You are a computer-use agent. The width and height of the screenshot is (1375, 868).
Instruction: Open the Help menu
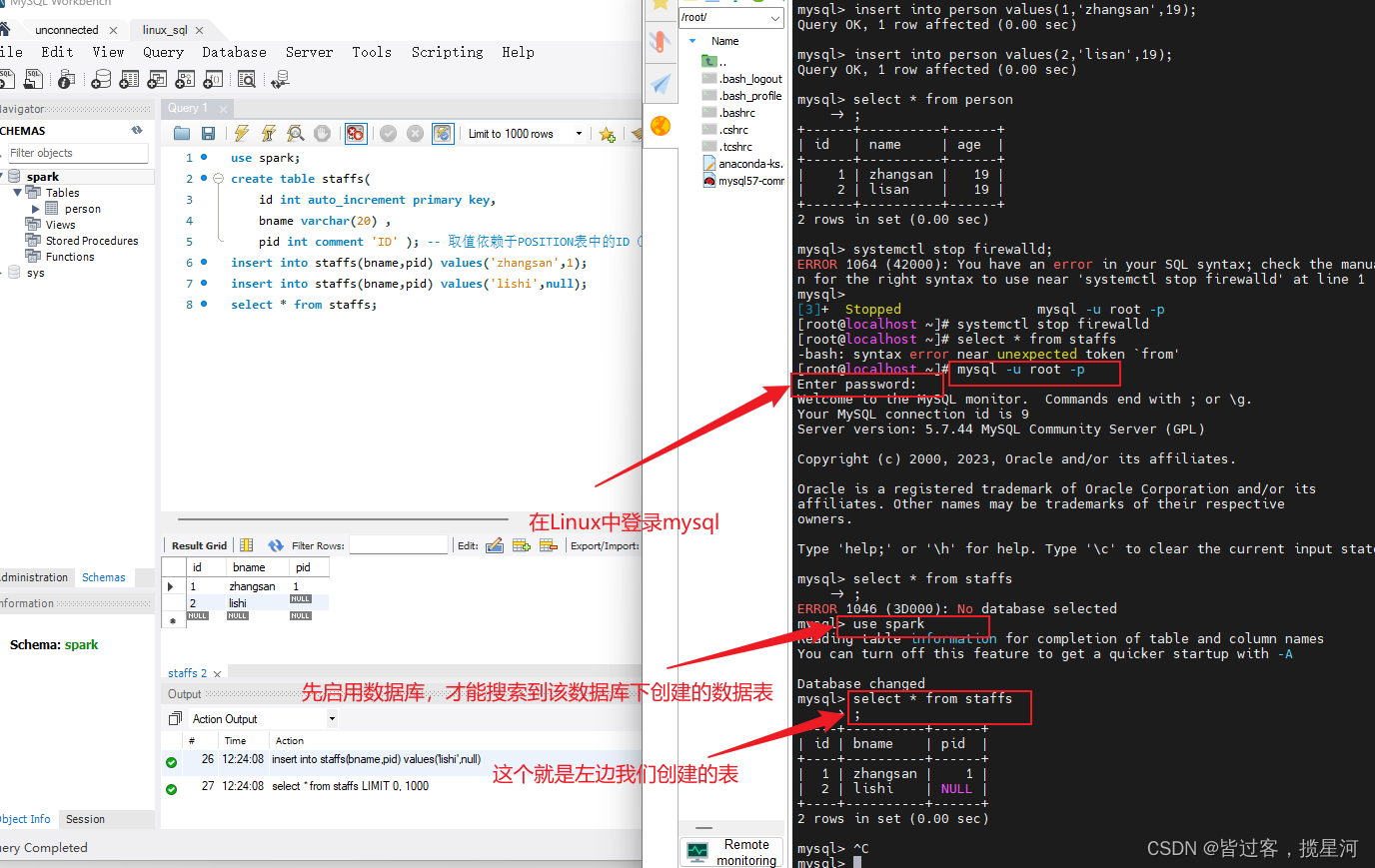518,52
